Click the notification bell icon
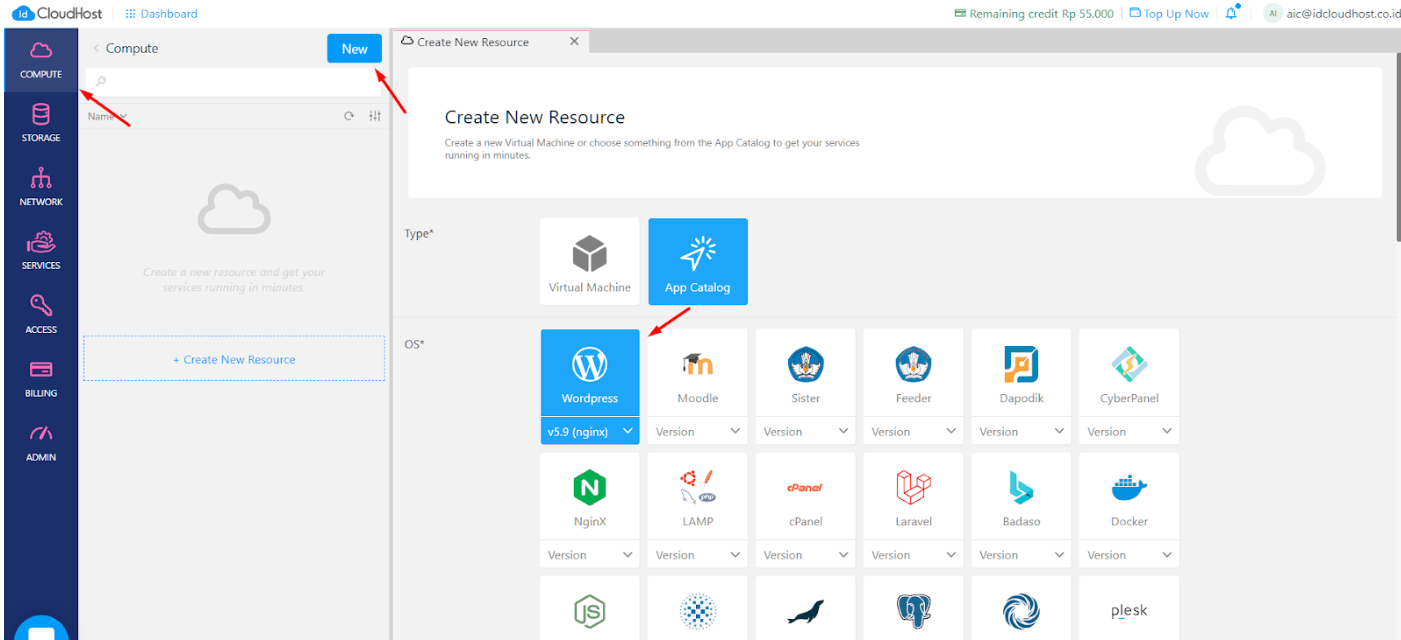 coord(1231,14)
